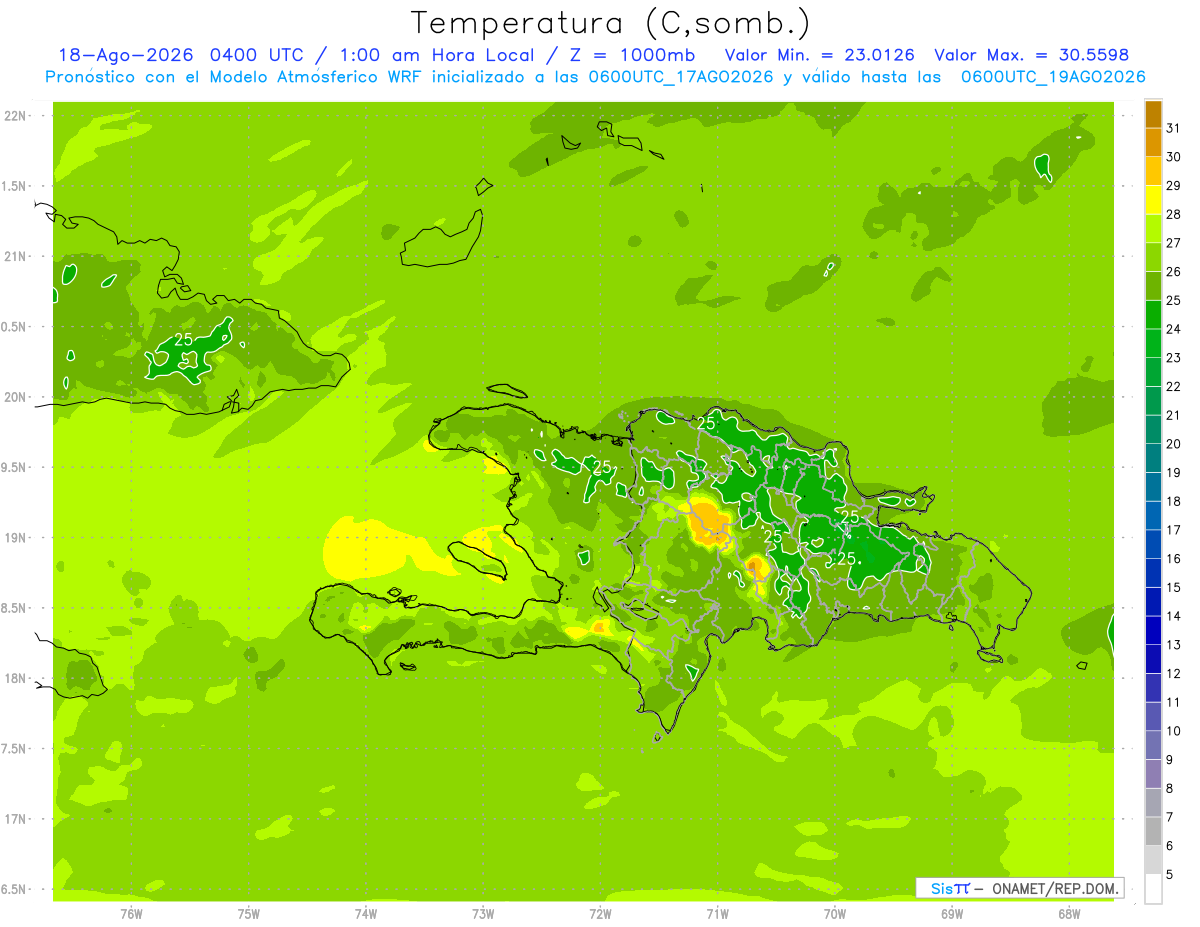Click the dark blue 13 degree legend swatch
Image resolution: width=1200 pixels, height=927 pixels.
coord(1153,631)
